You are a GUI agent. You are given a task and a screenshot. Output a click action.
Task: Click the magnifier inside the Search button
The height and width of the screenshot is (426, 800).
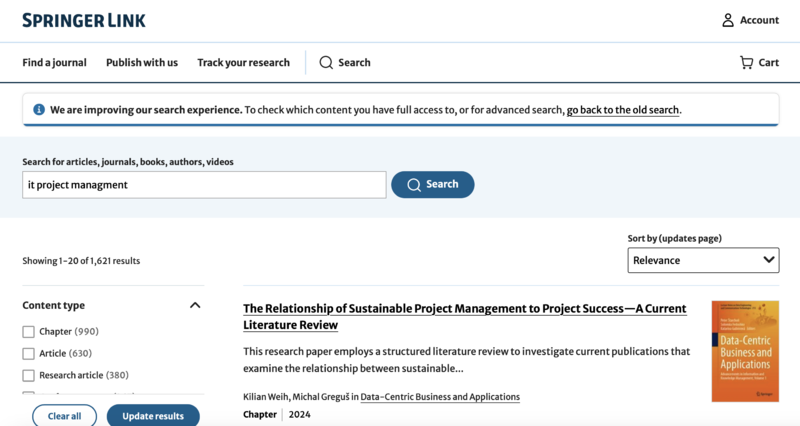(x=414, y=185)
